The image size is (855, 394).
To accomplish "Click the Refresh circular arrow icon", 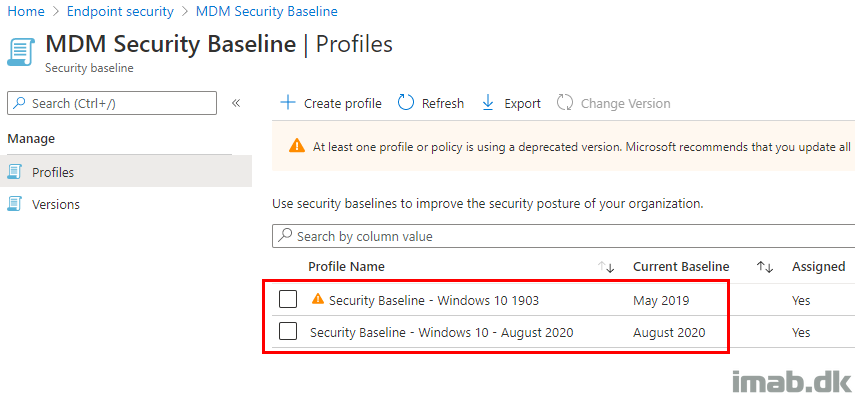I will pyautogui.click(x=406, y=102).
